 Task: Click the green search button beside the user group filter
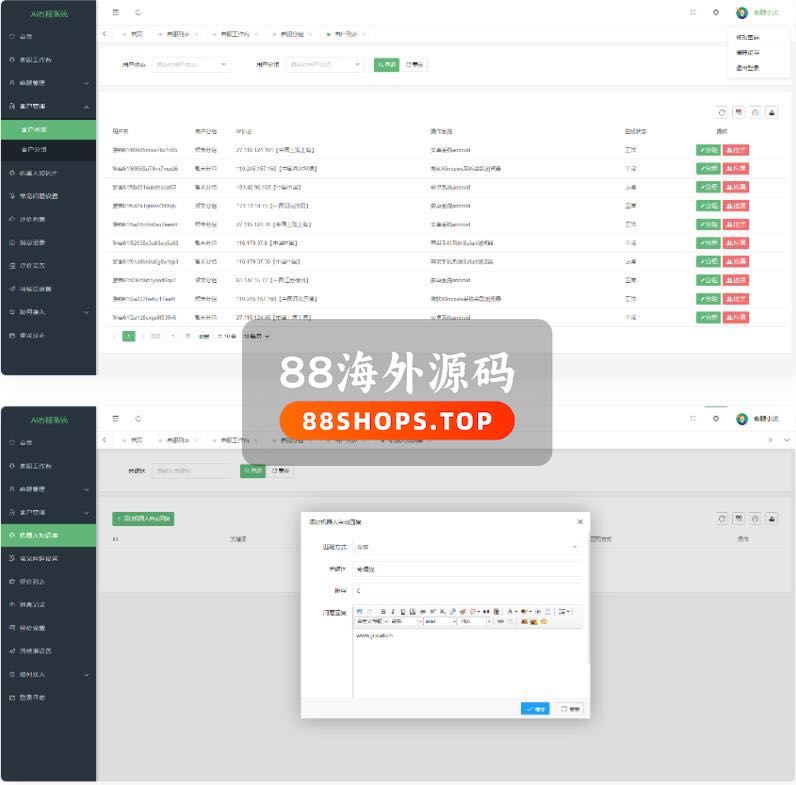click(x=386, y=64)
